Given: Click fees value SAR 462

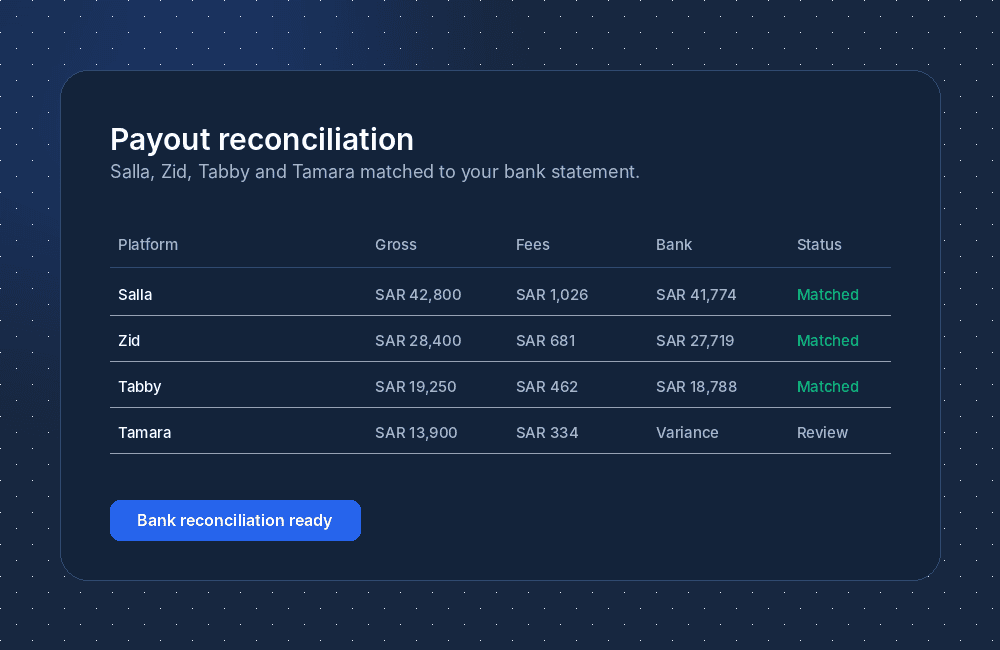Looking at the screenshot, I should [547, 387].
